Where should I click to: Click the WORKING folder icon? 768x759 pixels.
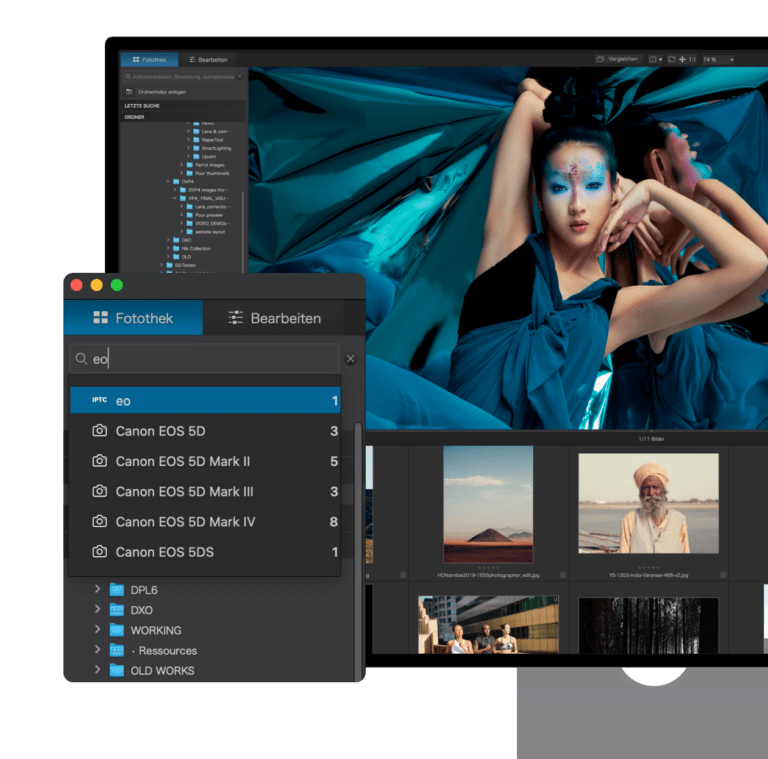(117, 630)
